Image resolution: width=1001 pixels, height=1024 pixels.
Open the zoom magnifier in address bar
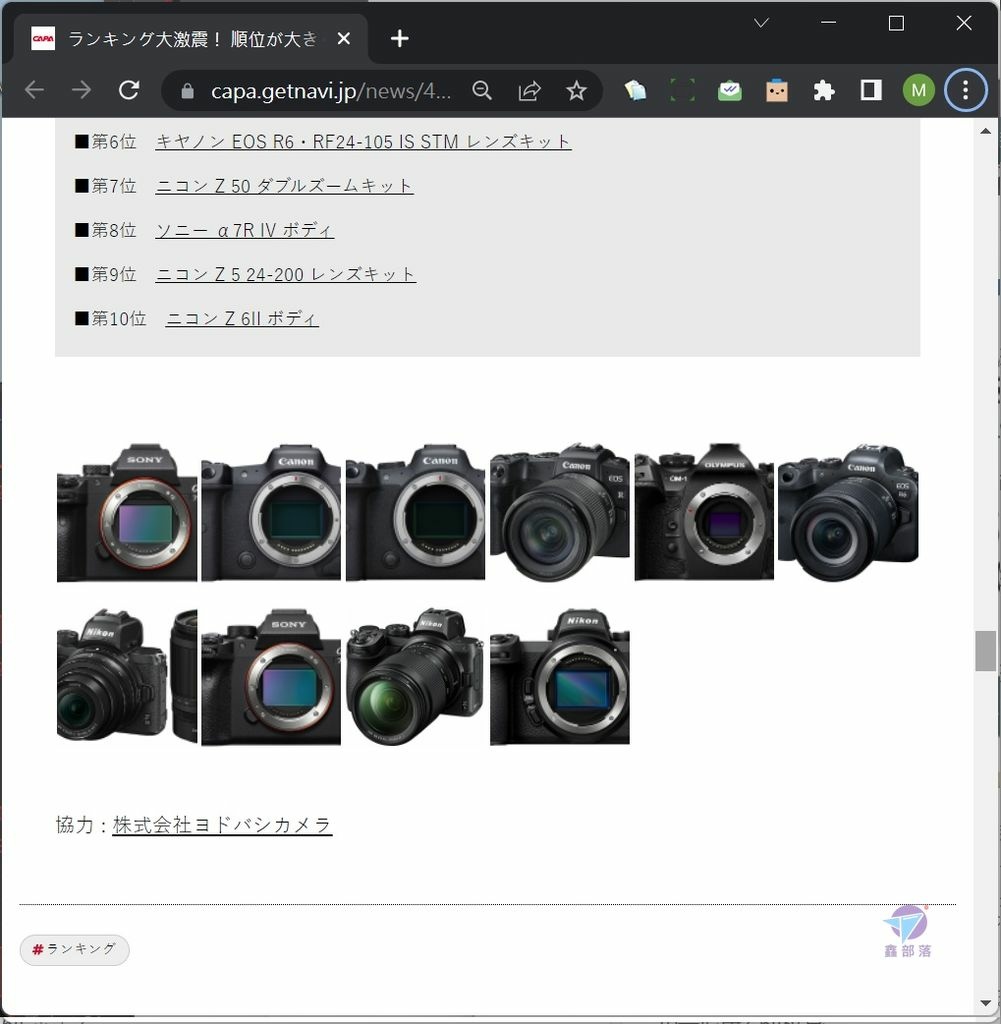[x=482, y=90]
